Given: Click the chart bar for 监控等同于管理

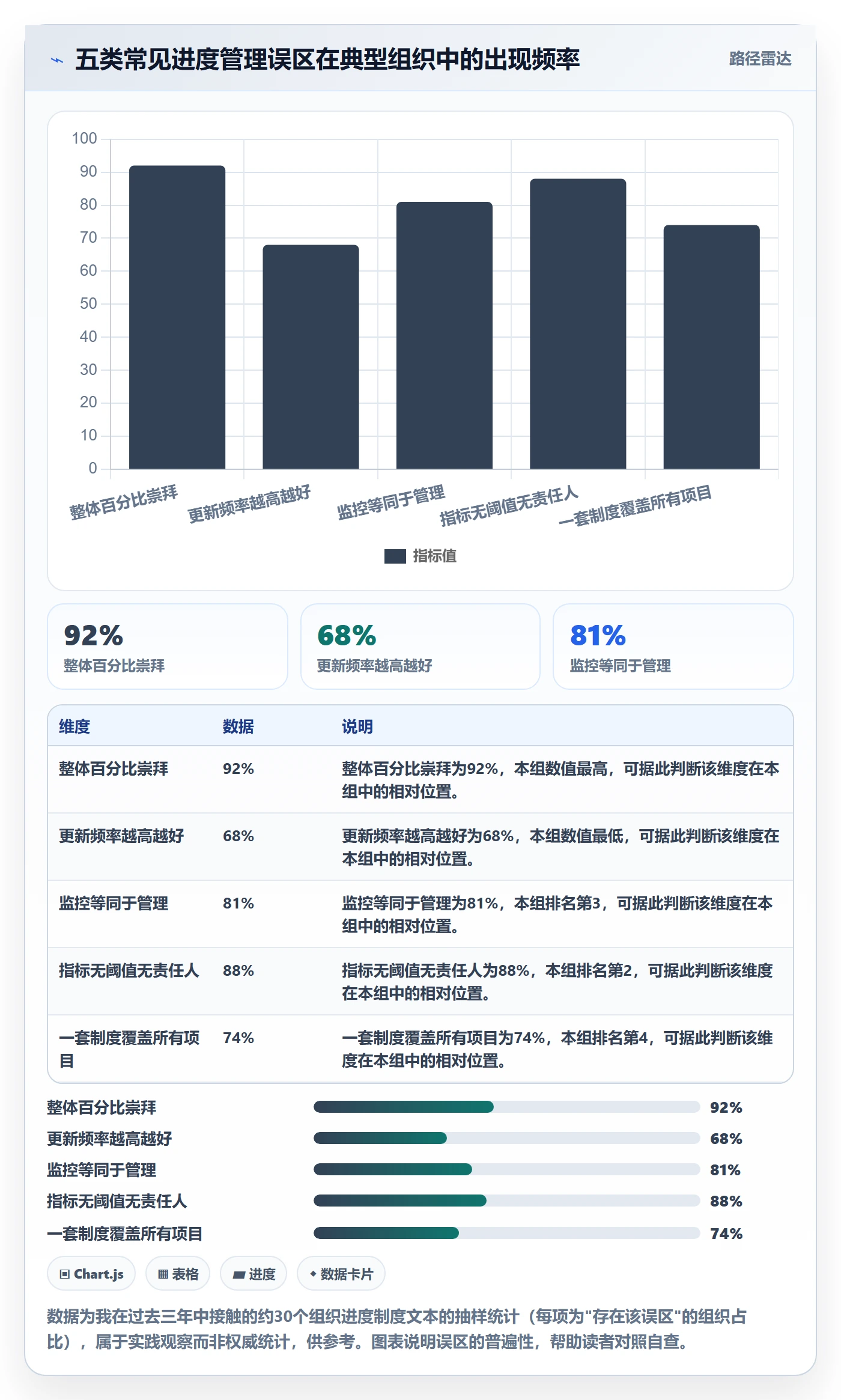Looking at the screenshot, I should [x=445, y=335].
